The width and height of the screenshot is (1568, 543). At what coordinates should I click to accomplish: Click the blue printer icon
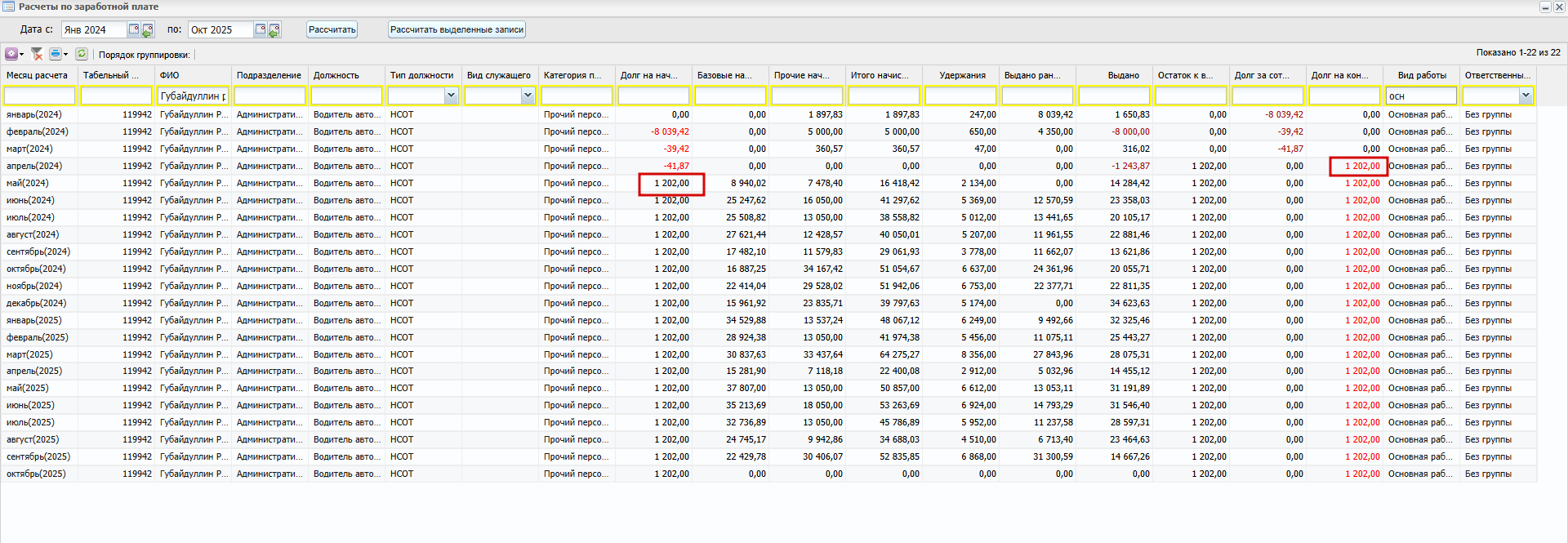click(56, 54)
